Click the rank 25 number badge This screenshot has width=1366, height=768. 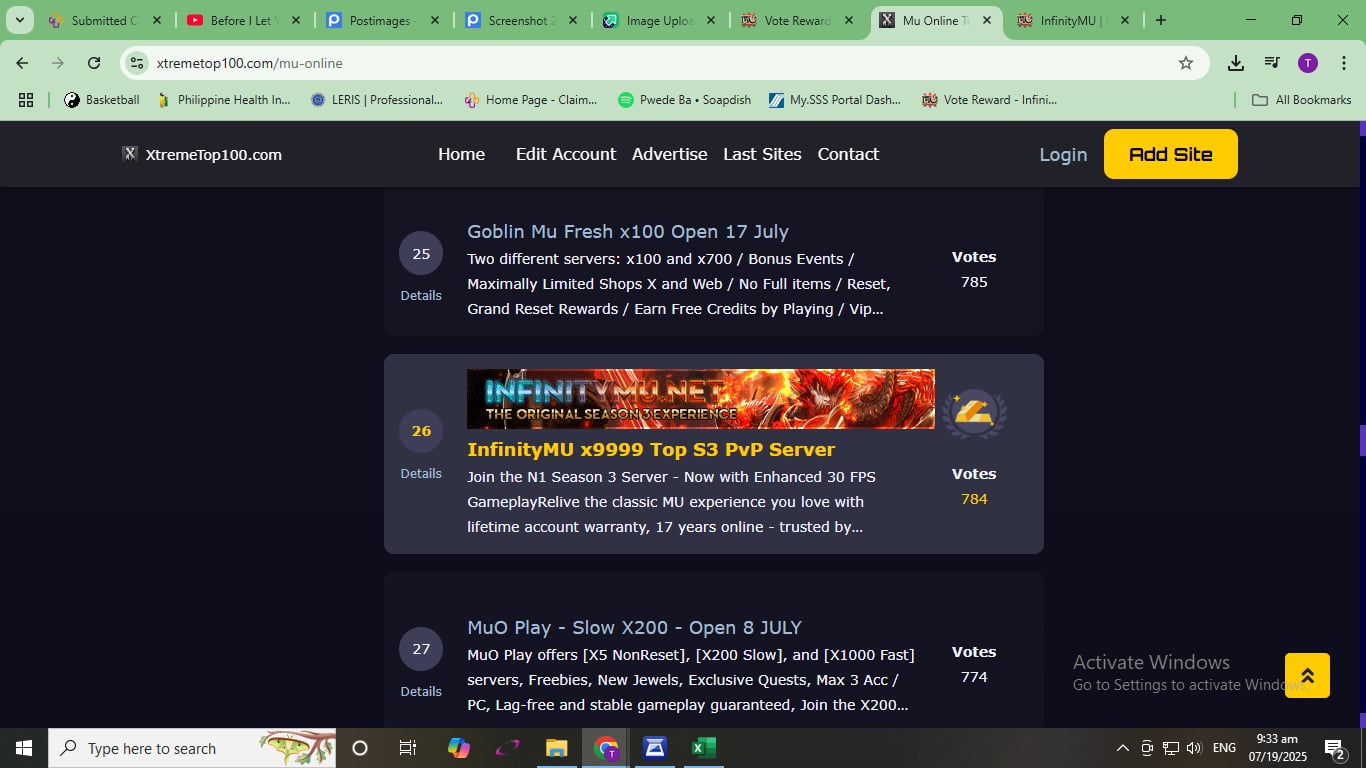[x=421, y=253]
